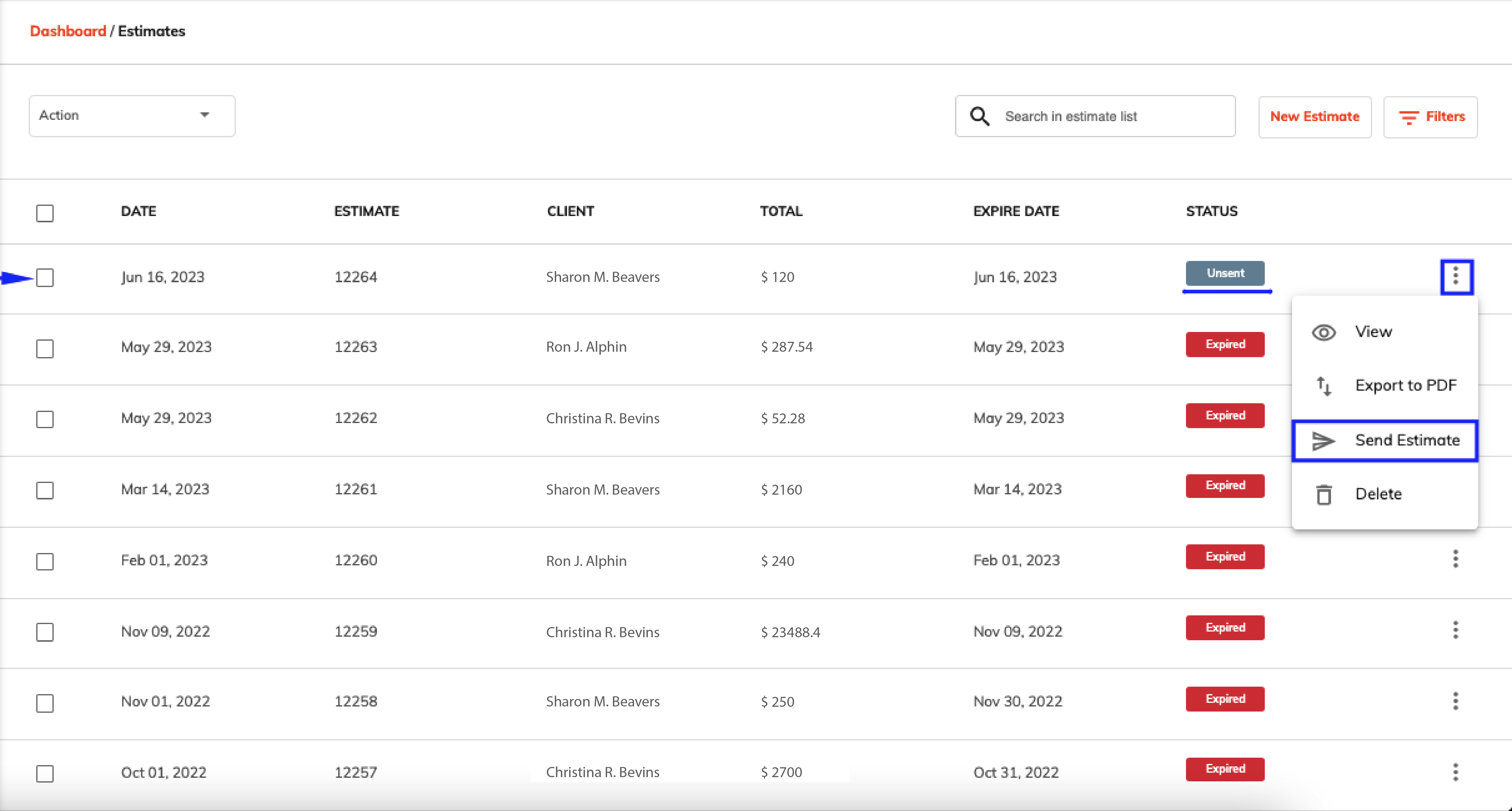
Task: Open the three-dot menu for estimate 12257
Action: pos(1456,772)
